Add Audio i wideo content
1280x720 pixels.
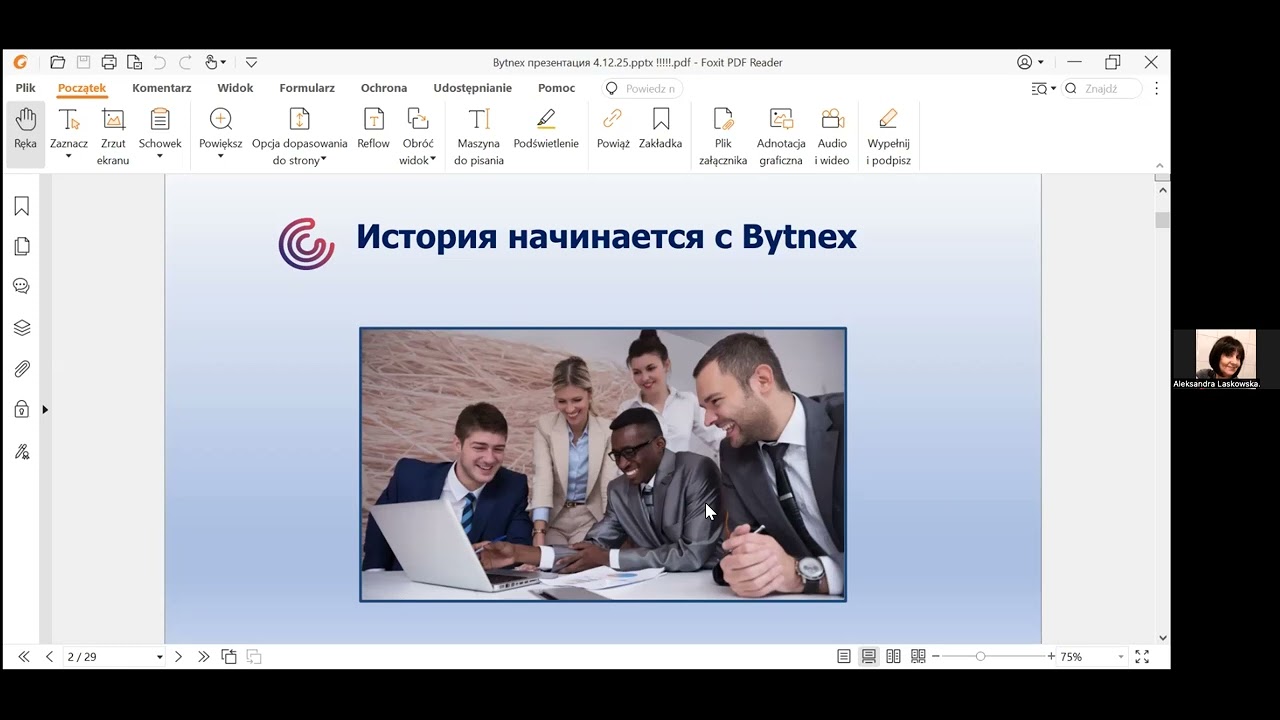[832, 135]
